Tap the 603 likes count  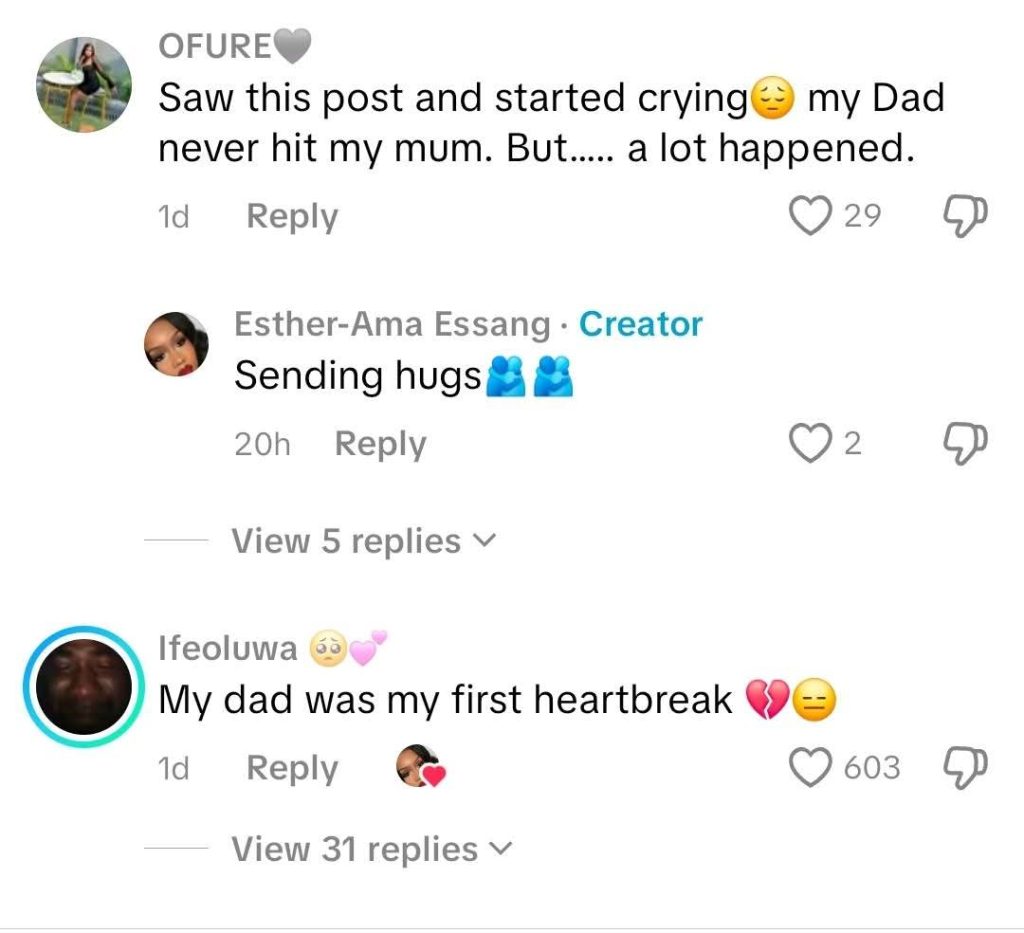click(872, 768)
